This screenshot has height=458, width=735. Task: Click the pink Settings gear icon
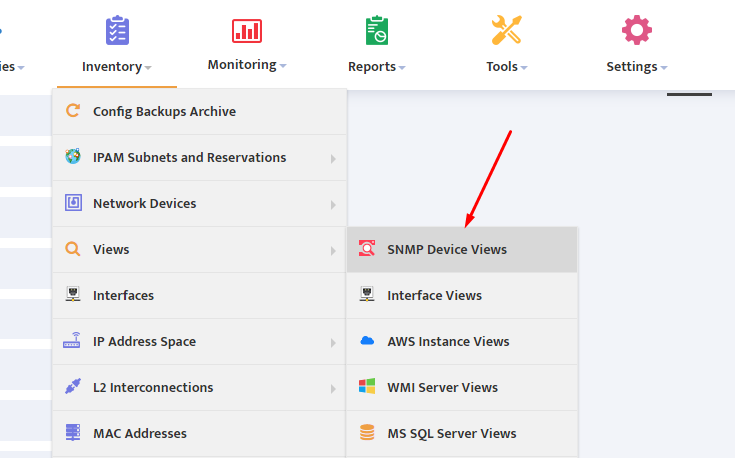point(637,30)
